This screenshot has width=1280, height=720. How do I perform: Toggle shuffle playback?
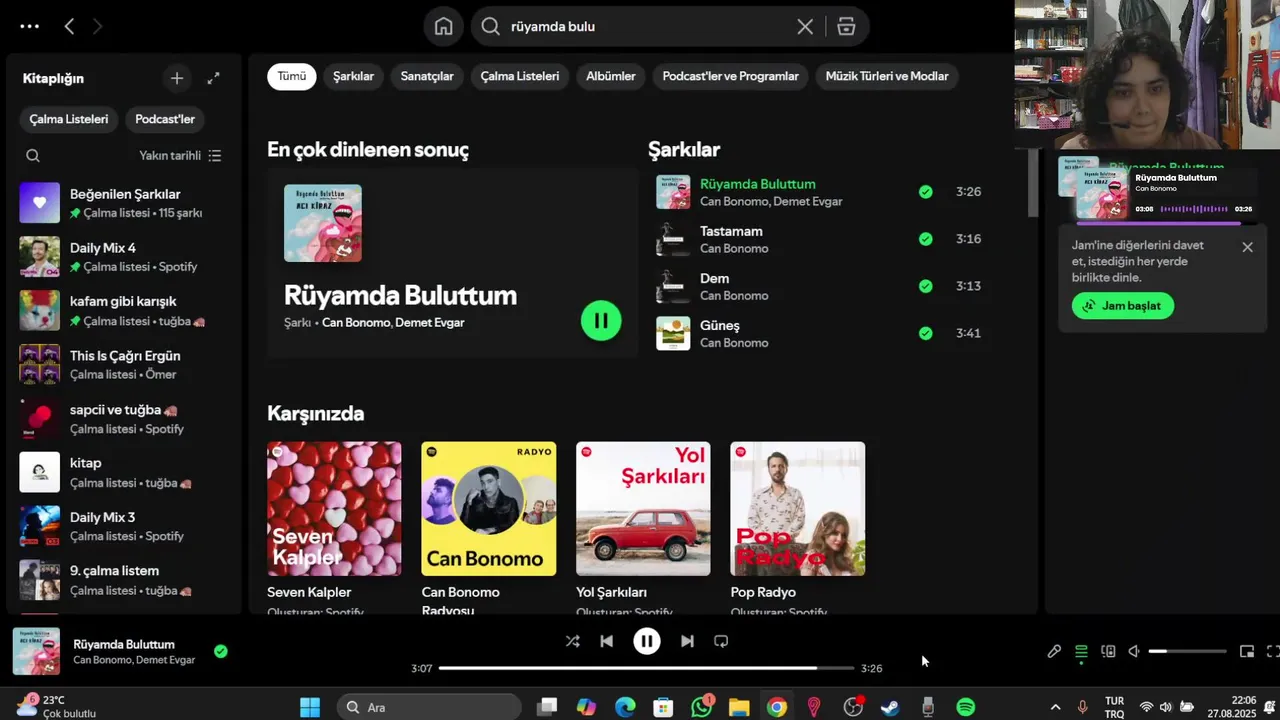click(x=572, y=641)
